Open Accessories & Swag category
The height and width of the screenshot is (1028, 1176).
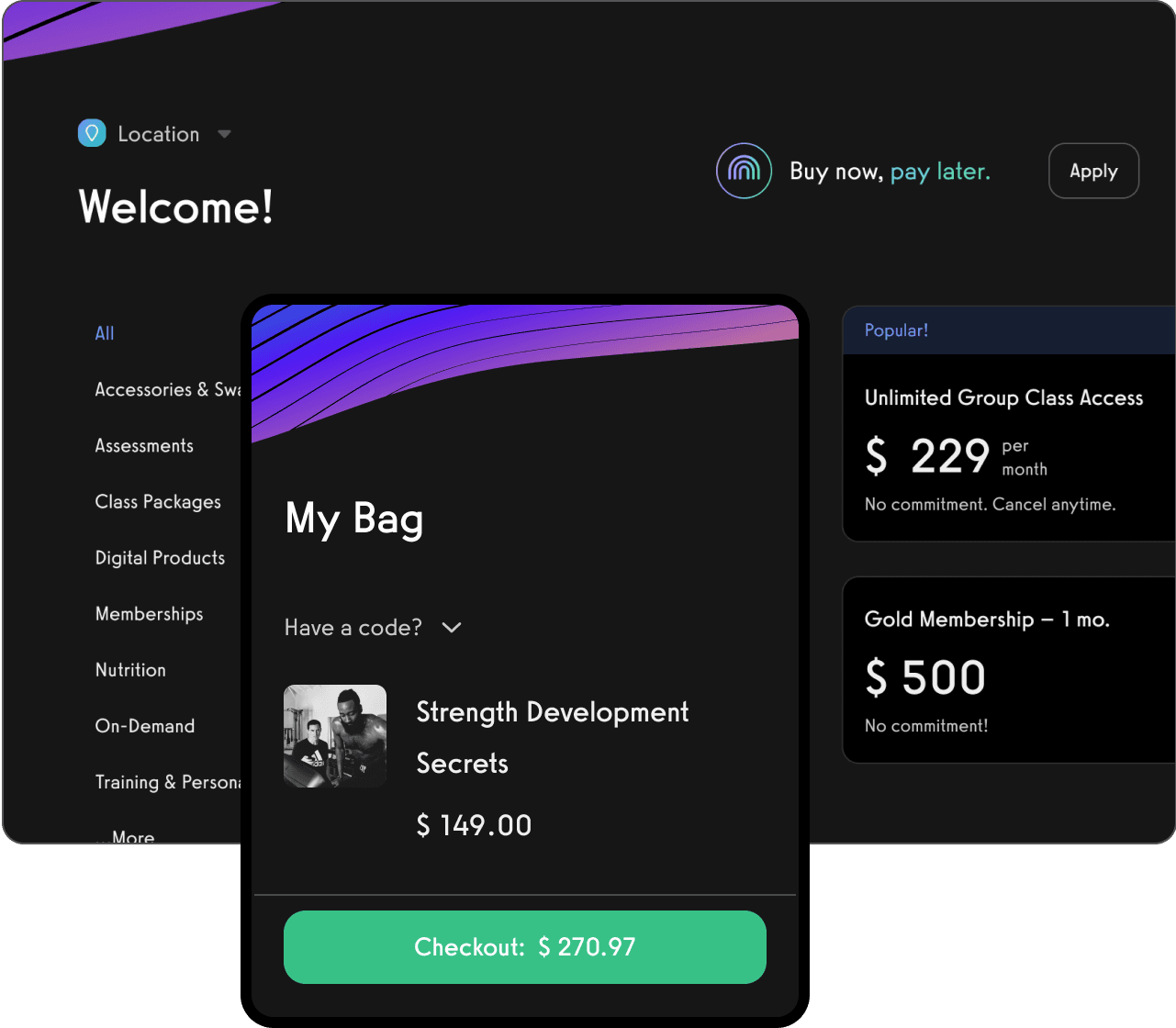[167, 390]
